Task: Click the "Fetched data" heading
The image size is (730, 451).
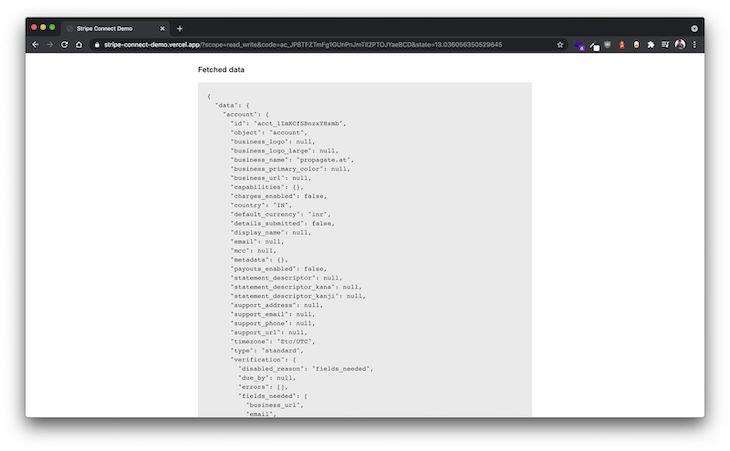Action: click(x=221, y=69)
